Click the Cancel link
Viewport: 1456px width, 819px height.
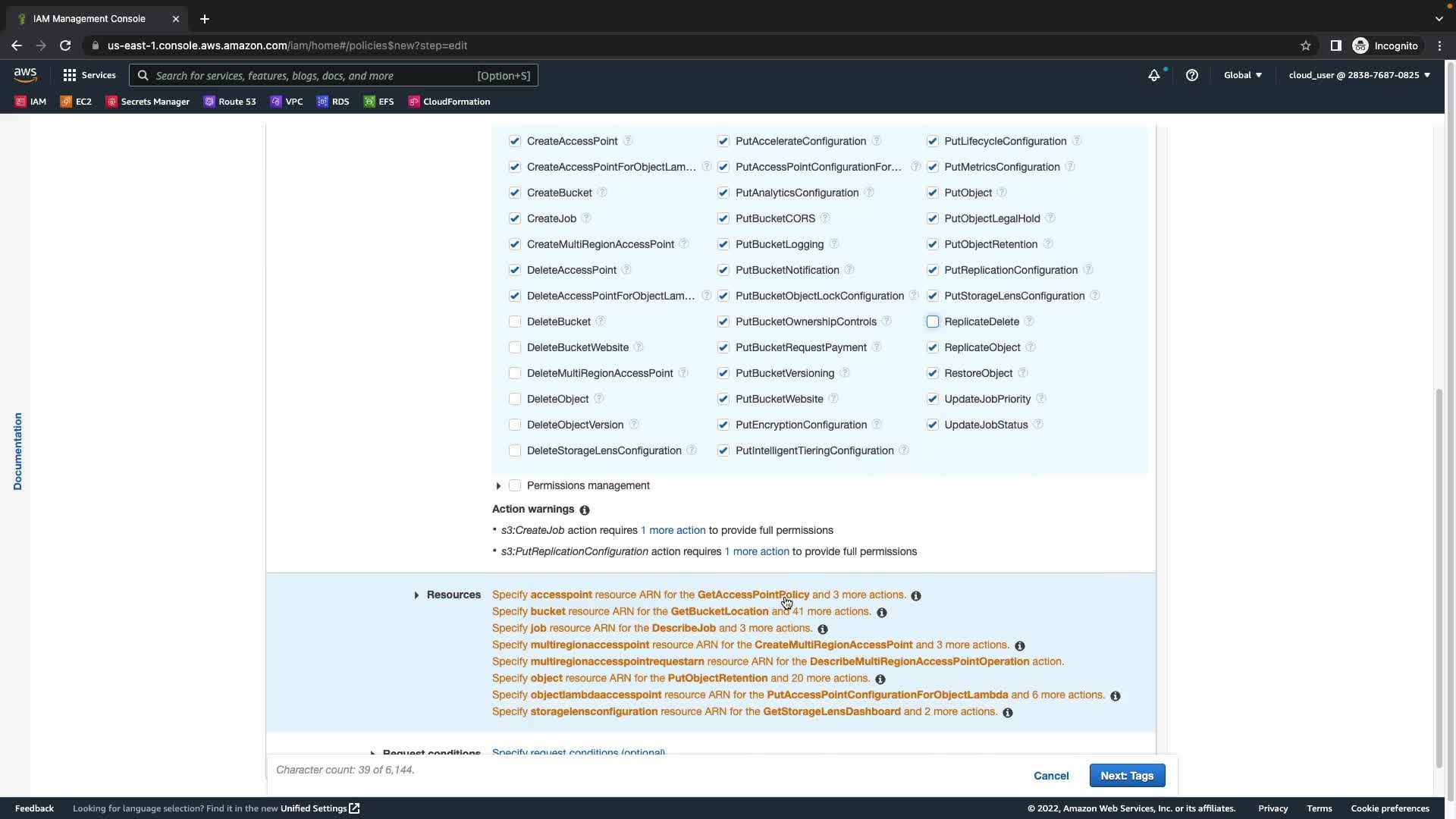[1051, 776]
